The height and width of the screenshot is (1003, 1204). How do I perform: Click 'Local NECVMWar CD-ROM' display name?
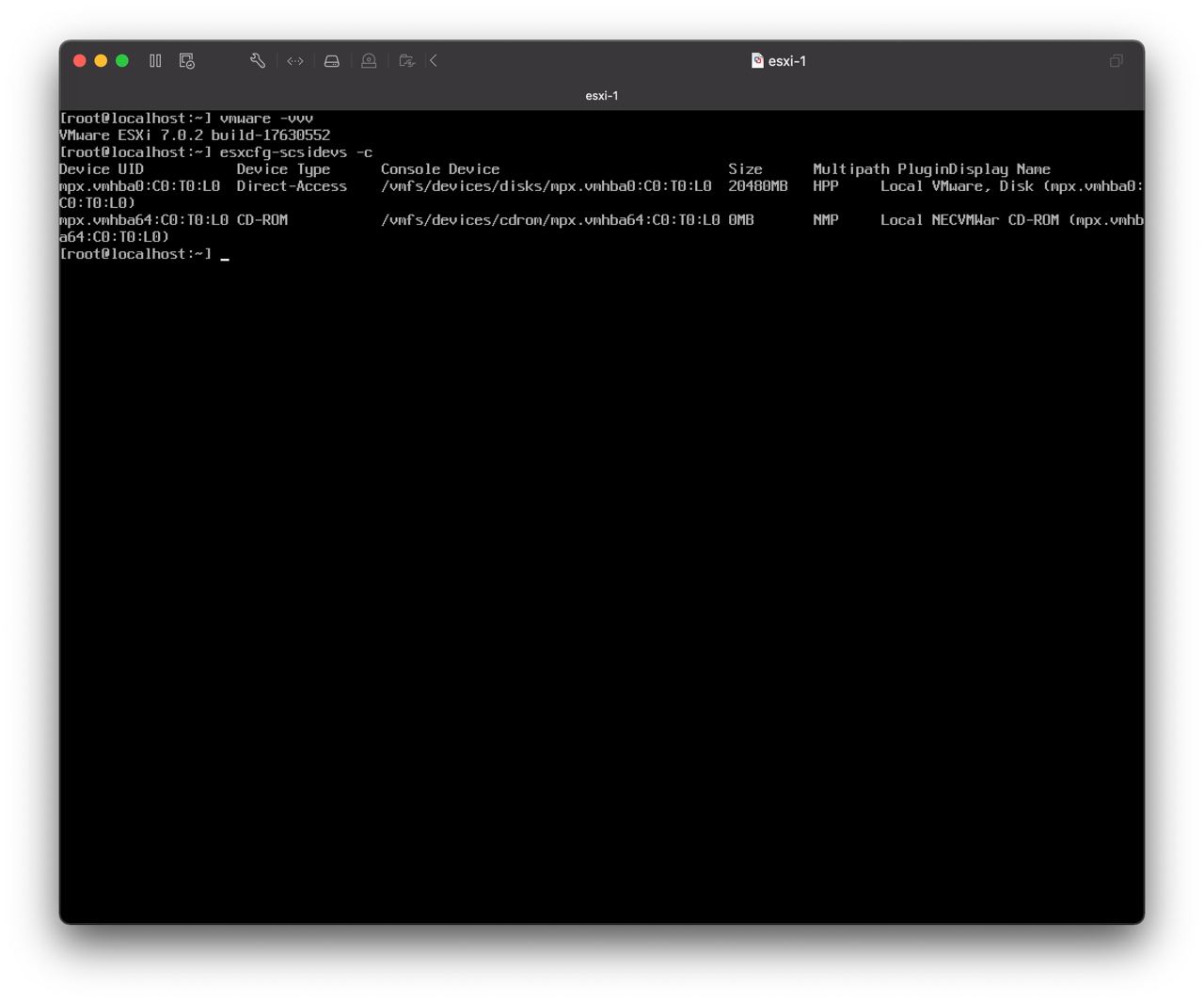tap(970, 220)
